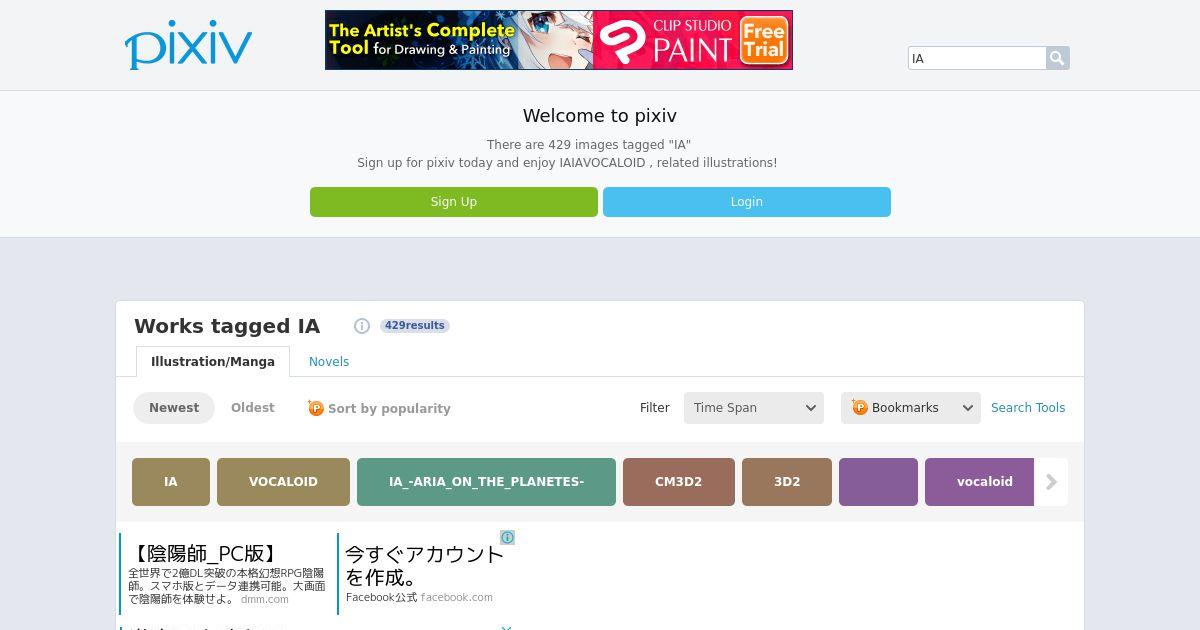
Task: Click the green Sign Up button
Action: [x=454, y=202]
